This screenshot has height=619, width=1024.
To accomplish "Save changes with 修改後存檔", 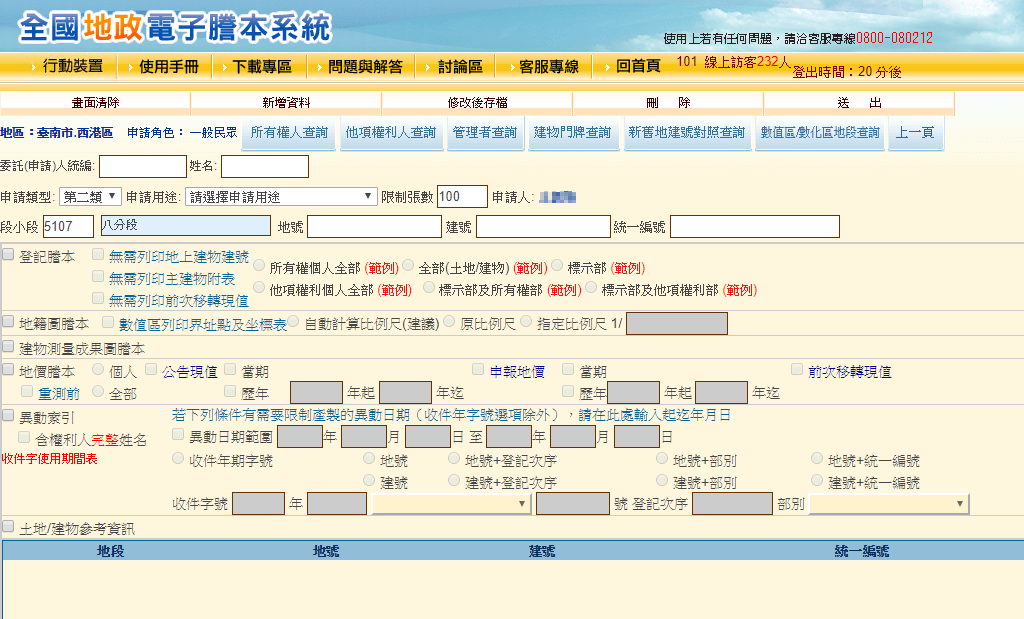I will click(x=475, y=102).
